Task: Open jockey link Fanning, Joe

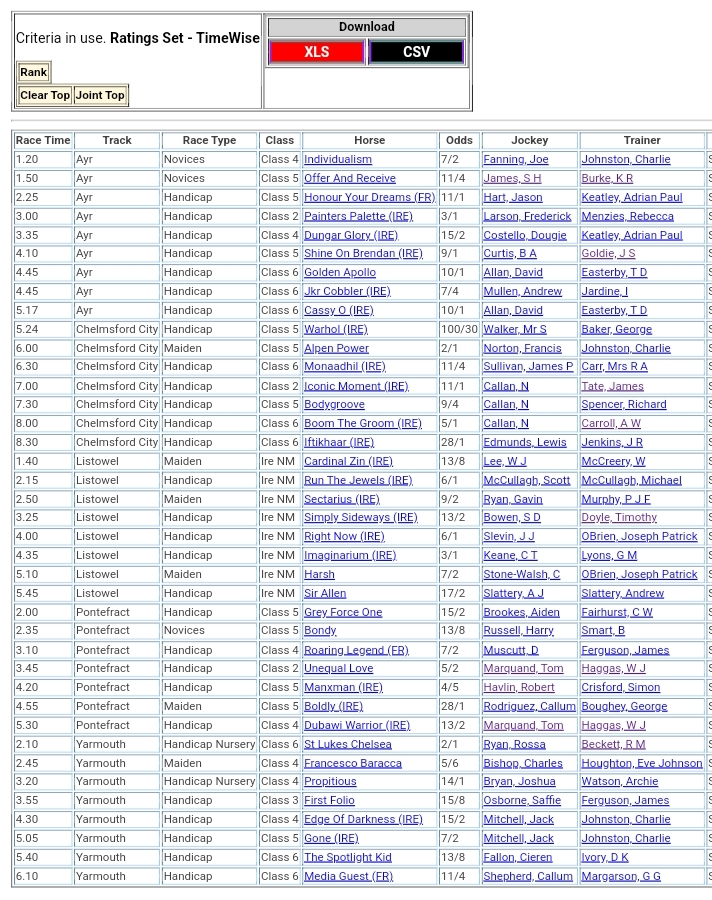Action: (x=515, y=160)
